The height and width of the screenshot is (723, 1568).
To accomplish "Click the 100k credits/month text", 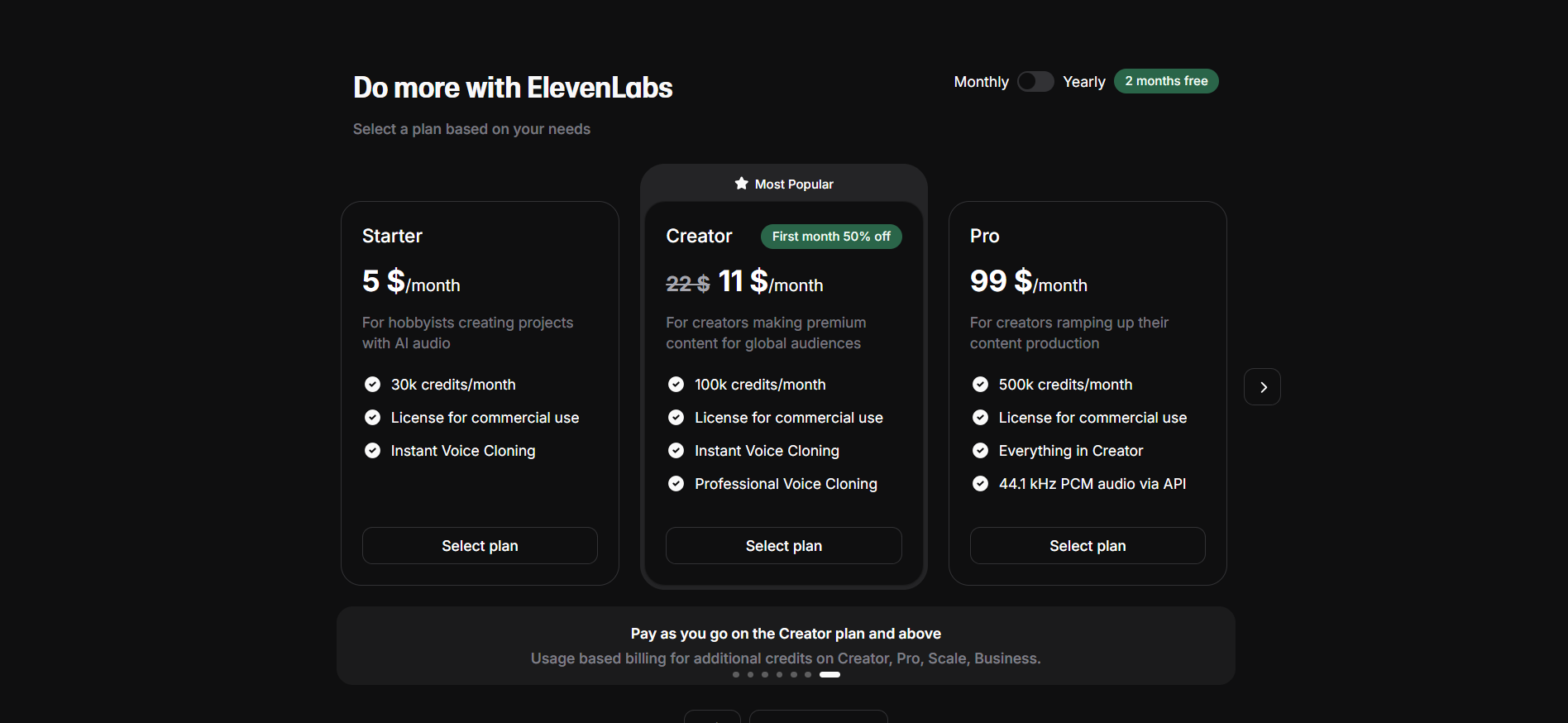I will click(x=760, y=385).
